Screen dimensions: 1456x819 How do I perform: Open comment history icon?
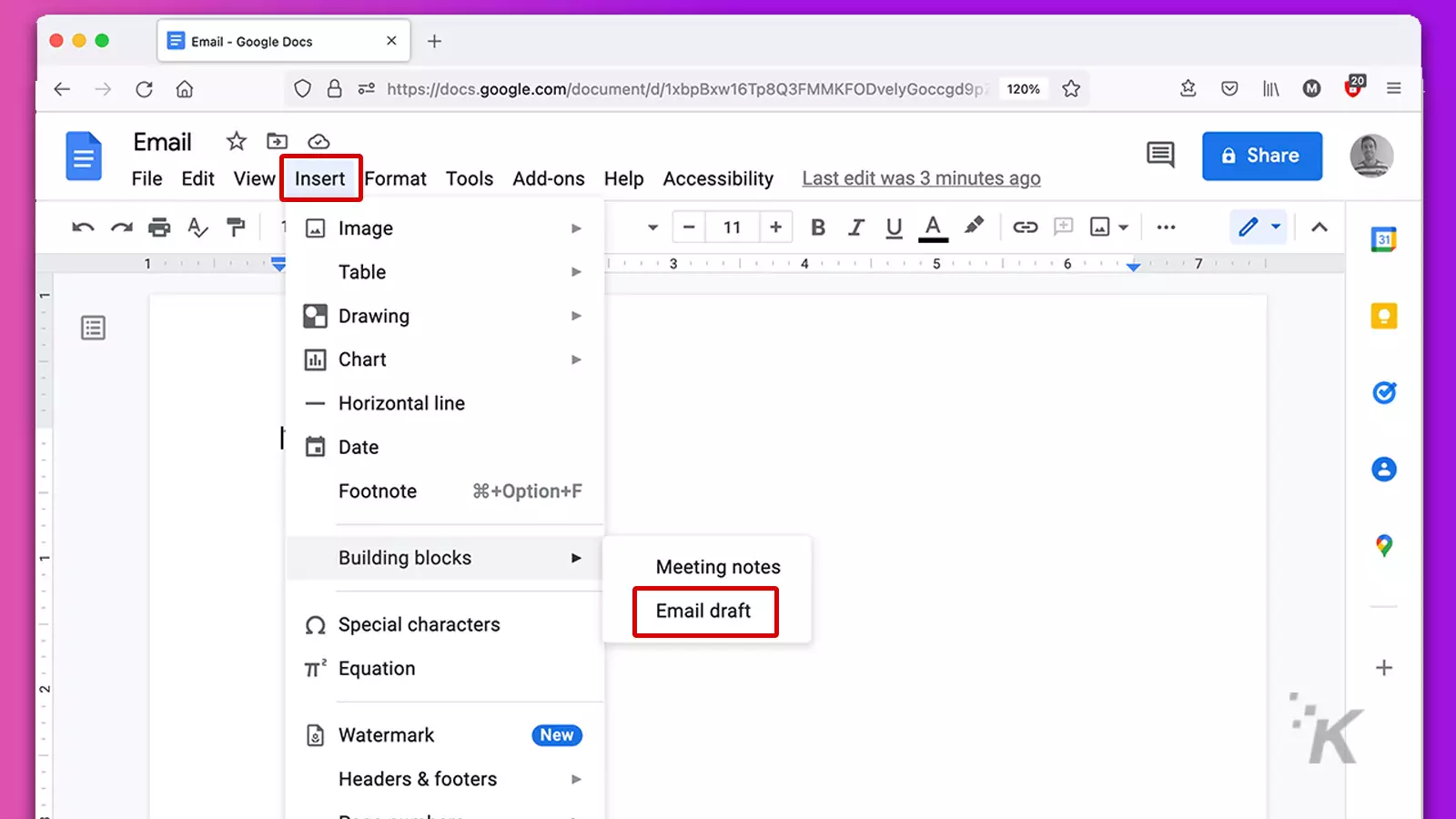click(x=1160, y=155)
